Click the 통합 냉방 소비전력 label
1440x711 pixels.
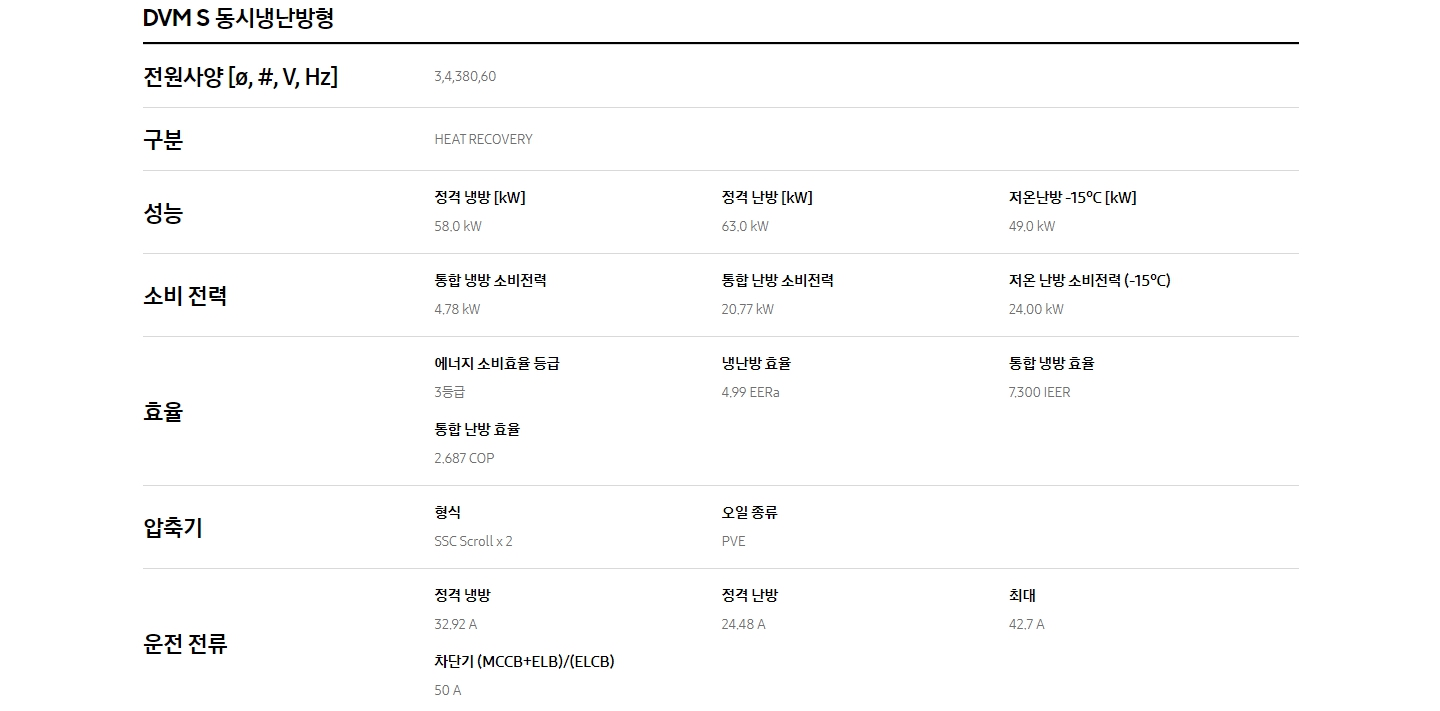(x=490, y=280)
